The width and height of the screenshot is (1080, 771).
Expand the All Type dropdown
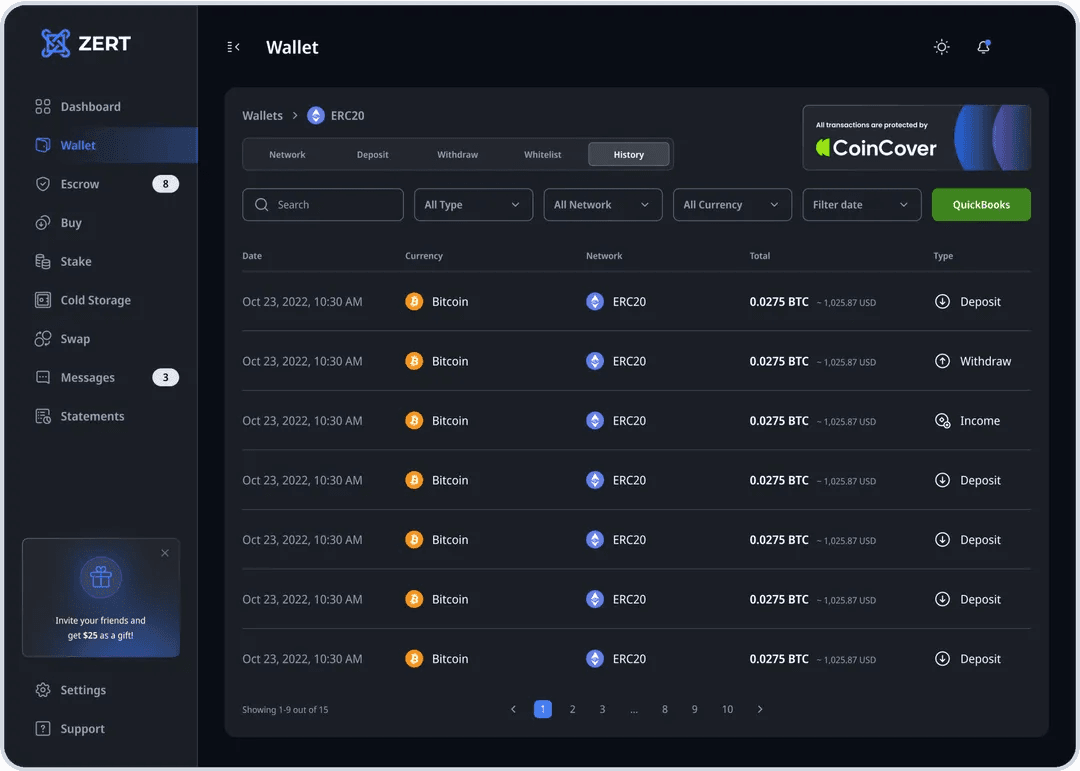pos(473,205)
